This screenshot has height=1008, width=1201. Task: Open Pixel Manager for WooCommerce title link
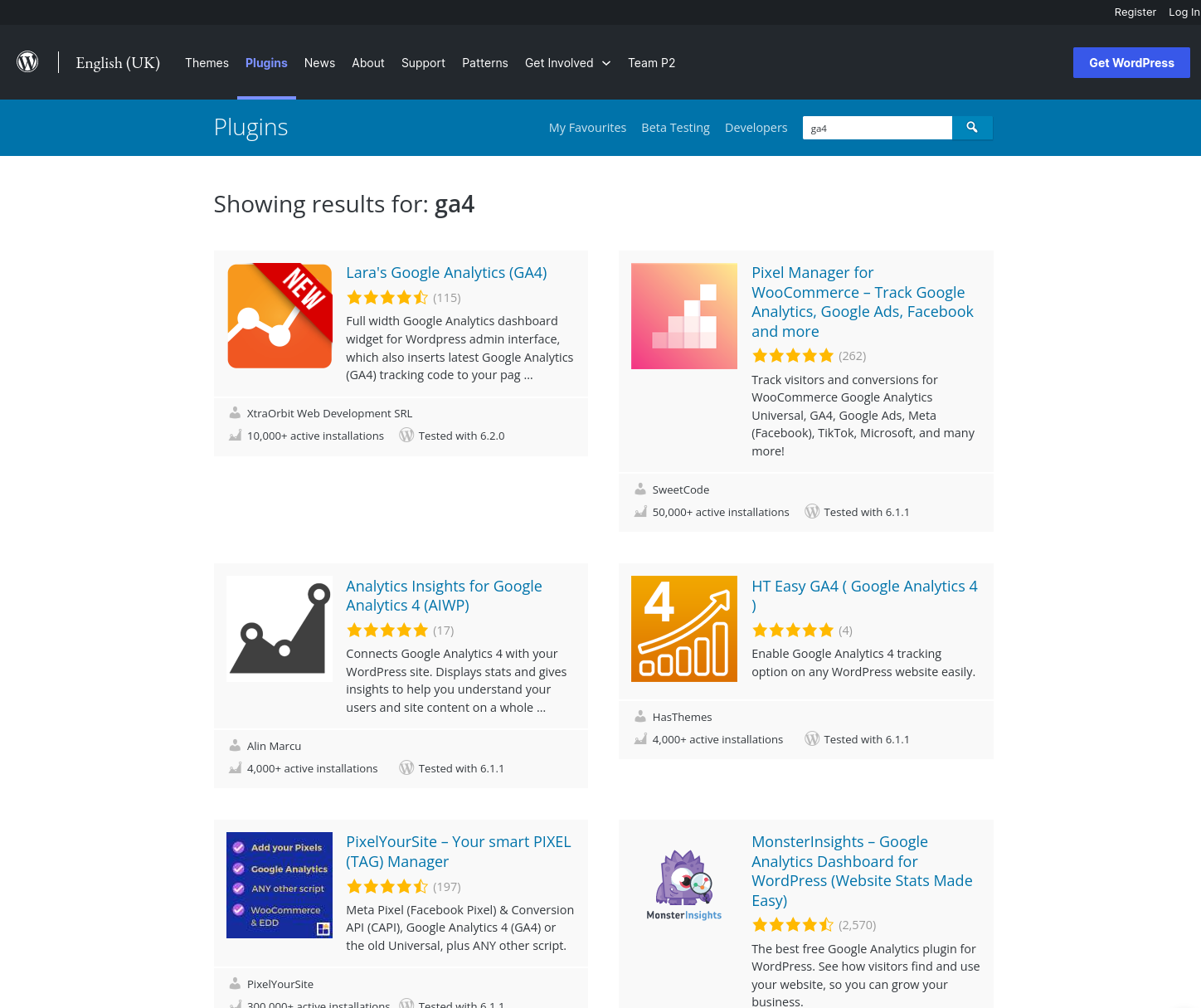pyautogui.click(x=863, y=302)
